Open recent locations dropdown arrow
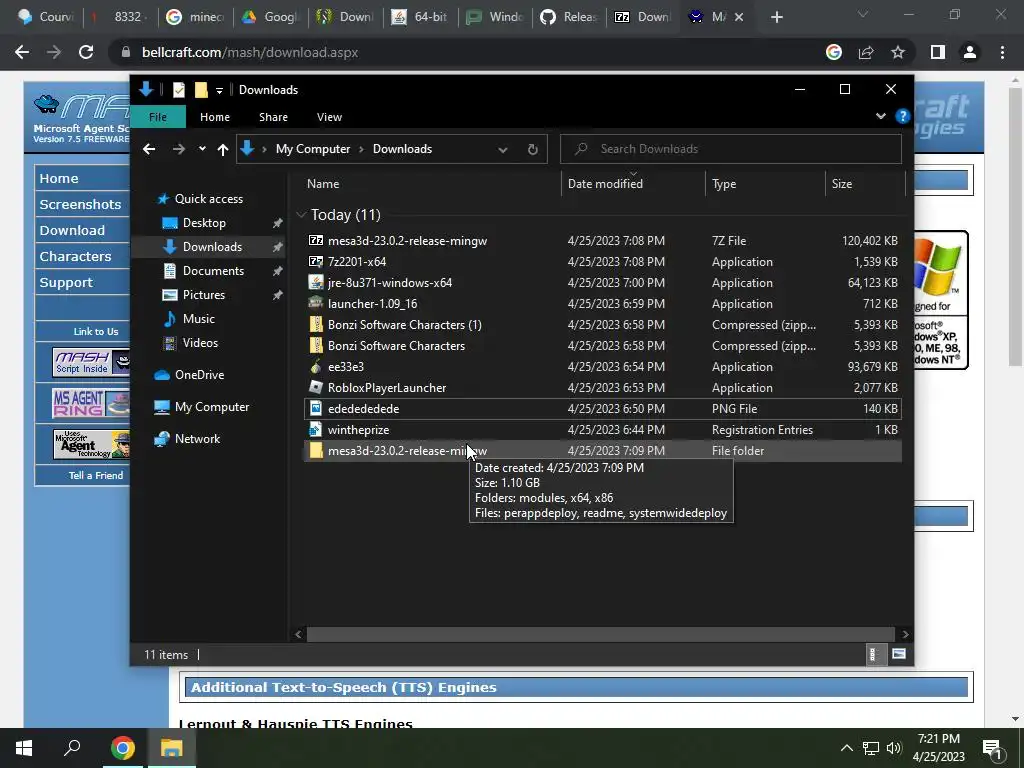This screenshot has width=1024, height=768. tap(202, 149)
